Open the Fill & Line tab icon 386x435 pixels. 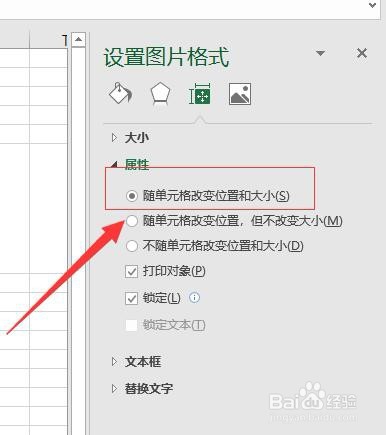[x=120, y=94]
